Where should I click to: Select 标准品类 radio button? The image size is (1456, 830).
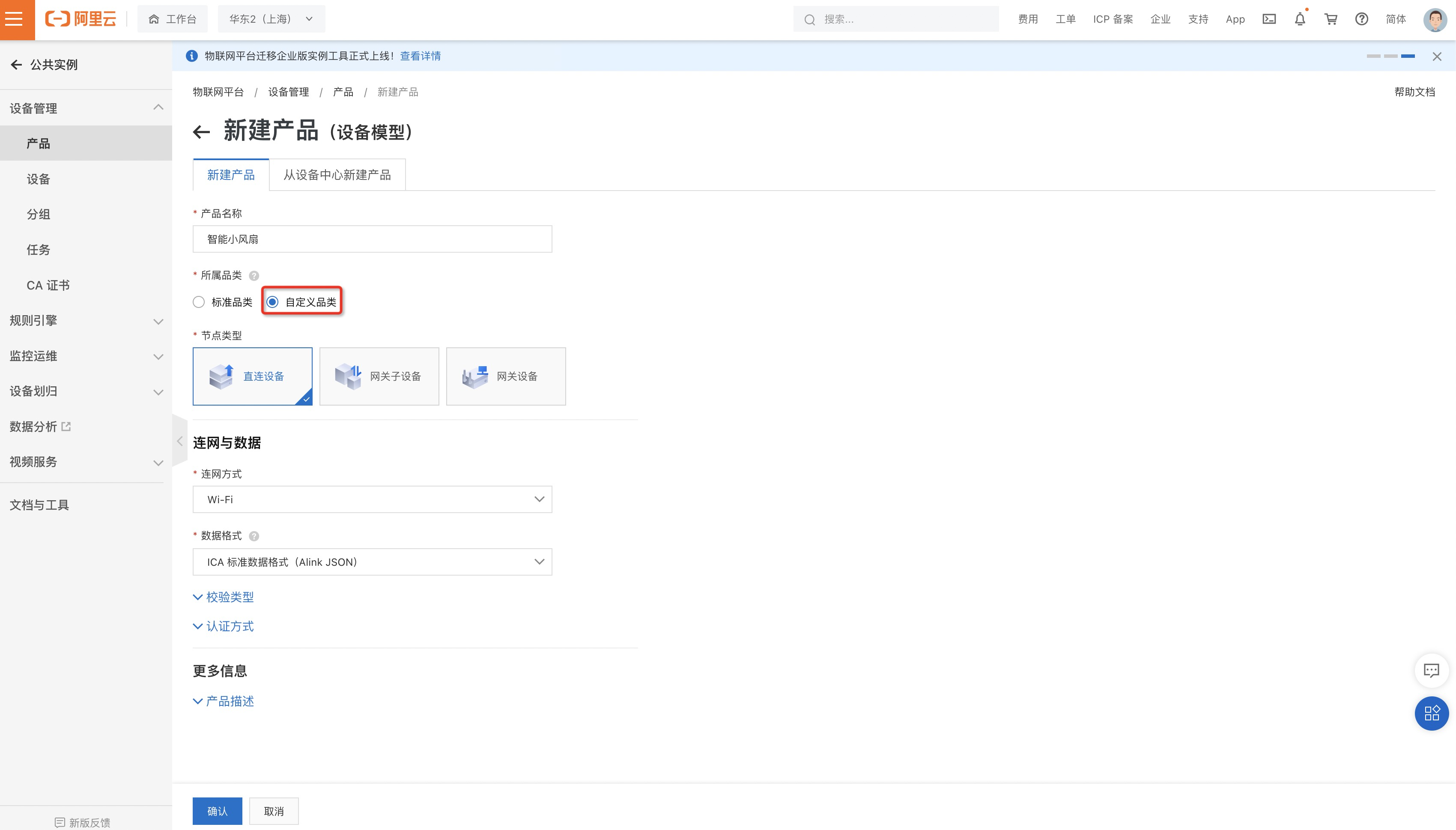point(198,302)
